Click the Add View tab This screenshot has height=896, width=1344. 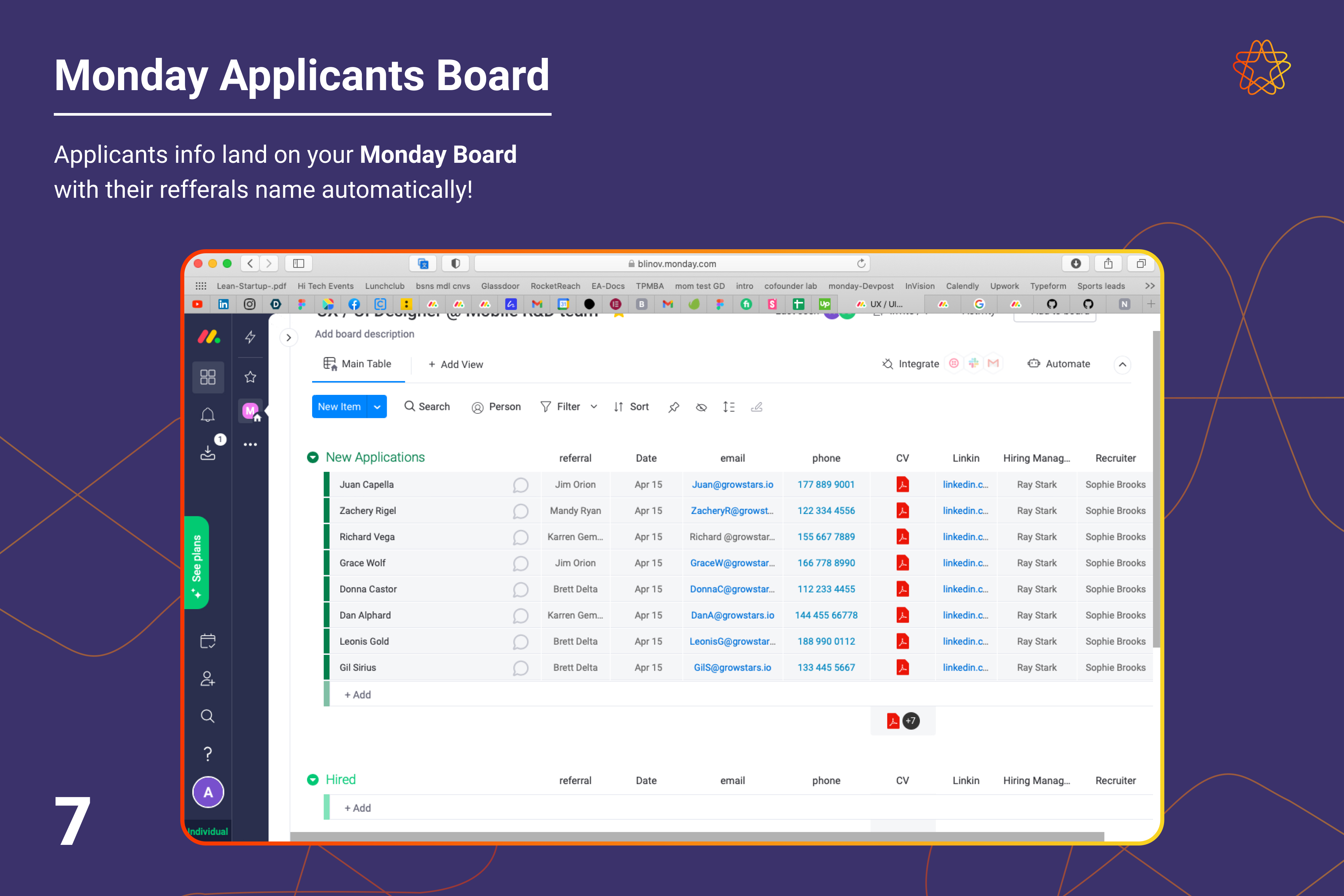(x=455, y=365)
